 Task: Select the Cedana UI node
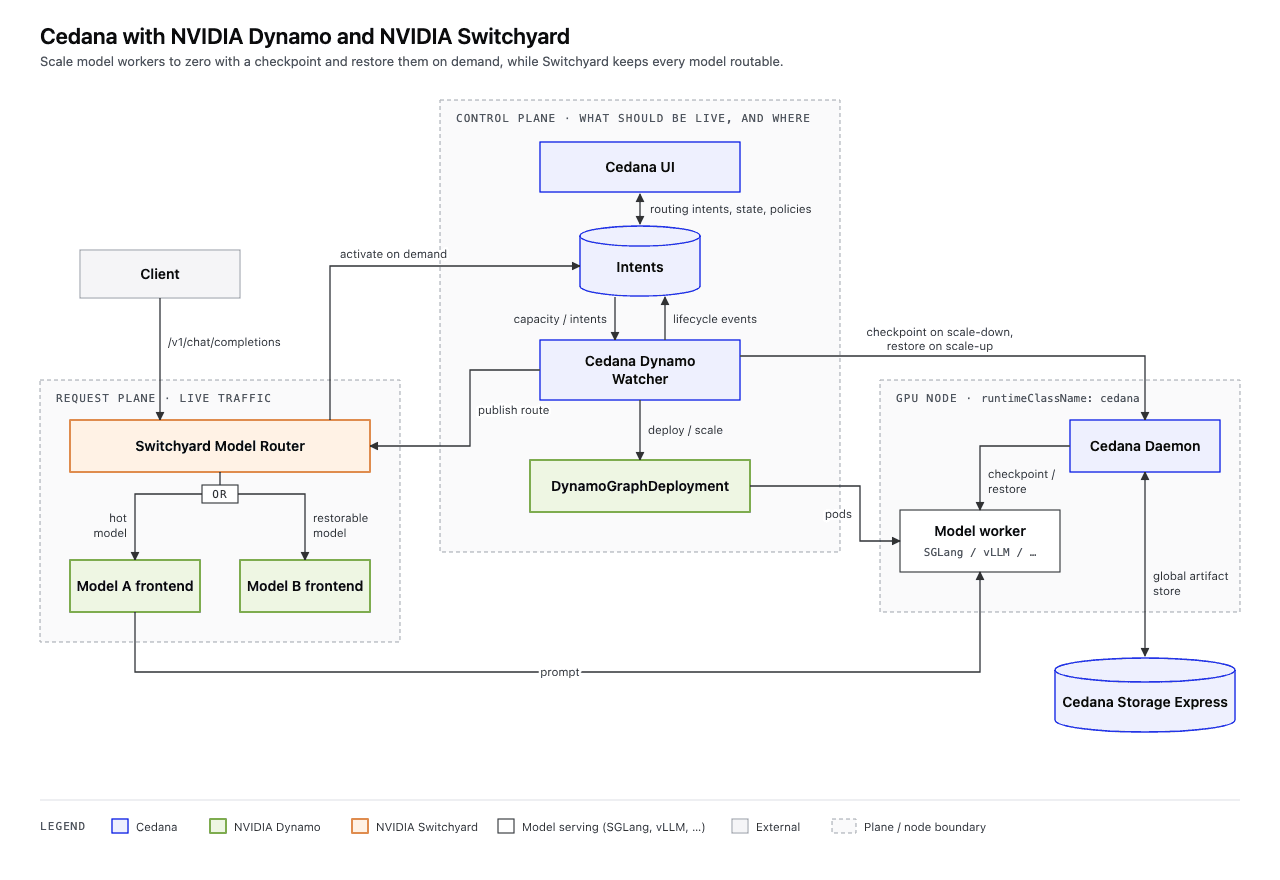pyautogui.click(x=640, y=167)
